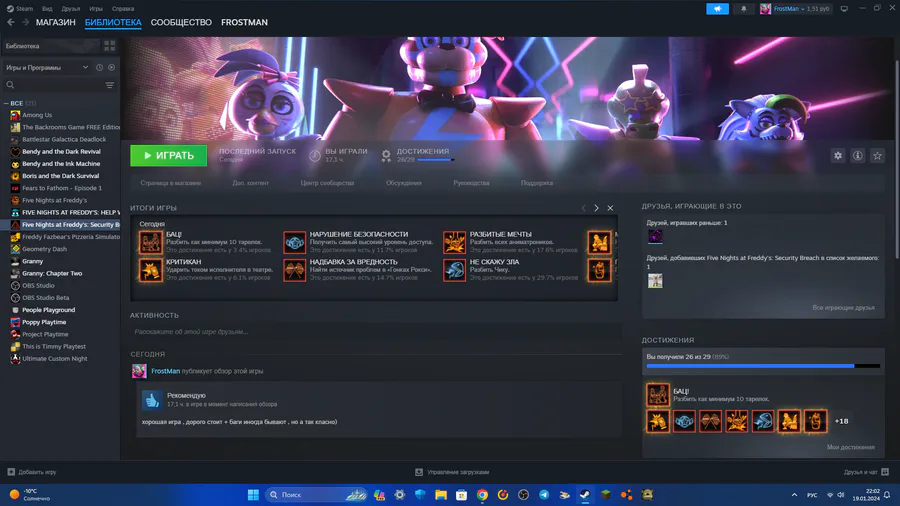Image resolution: width=900 pixels, height=506 pixels.
Task: Open the game info icon
Action: tap(858, 155)
